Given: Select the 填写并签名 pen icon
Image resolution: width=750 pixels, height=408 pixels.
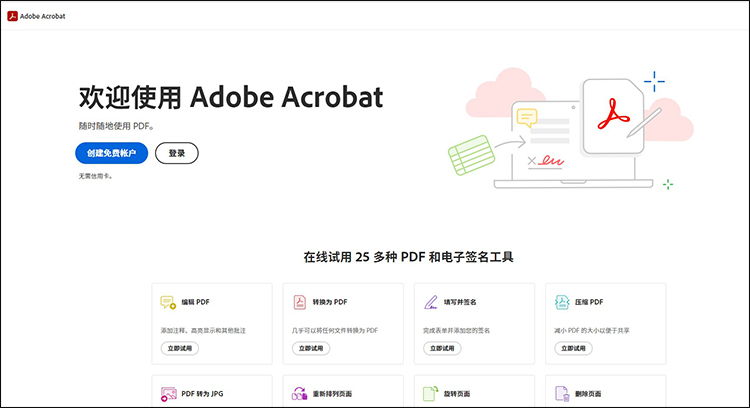Looking at the screenshot, I should 430,302.
